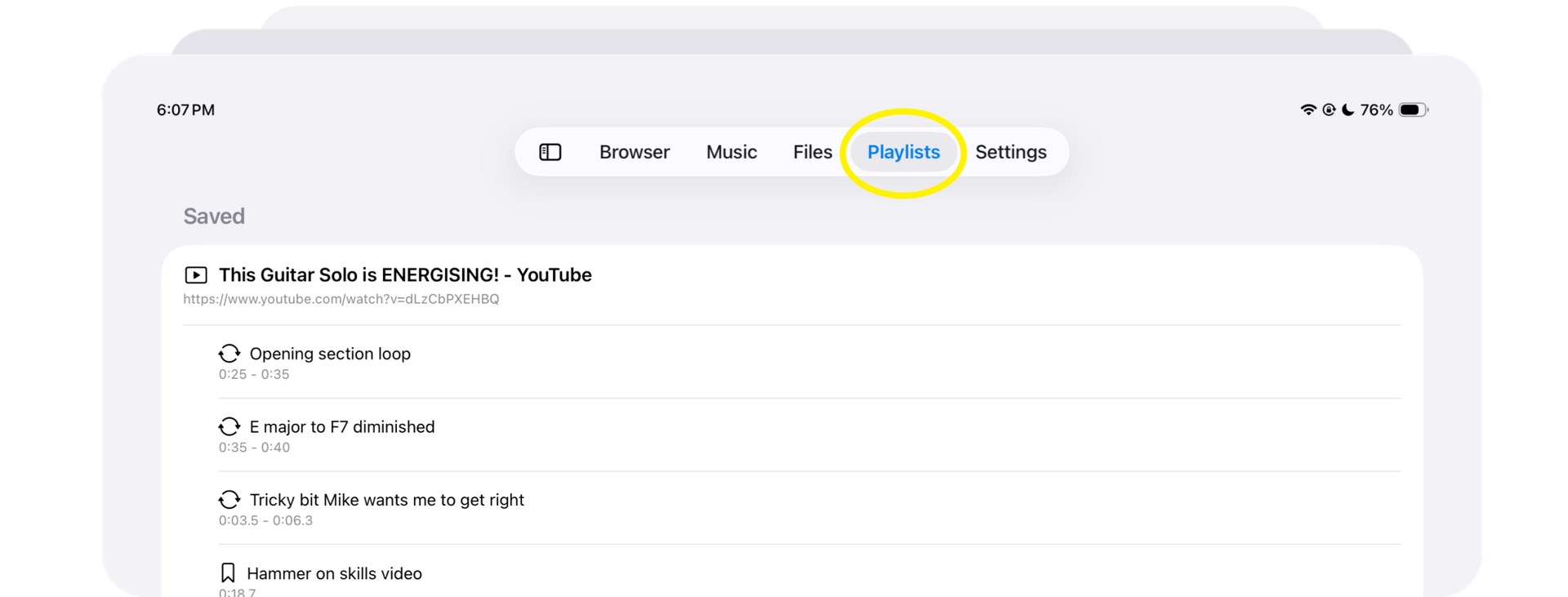Click bookmark icon for Hammer on skills video
The height and width of the screenshot is (597, 1568).
(x=228, y=572)
